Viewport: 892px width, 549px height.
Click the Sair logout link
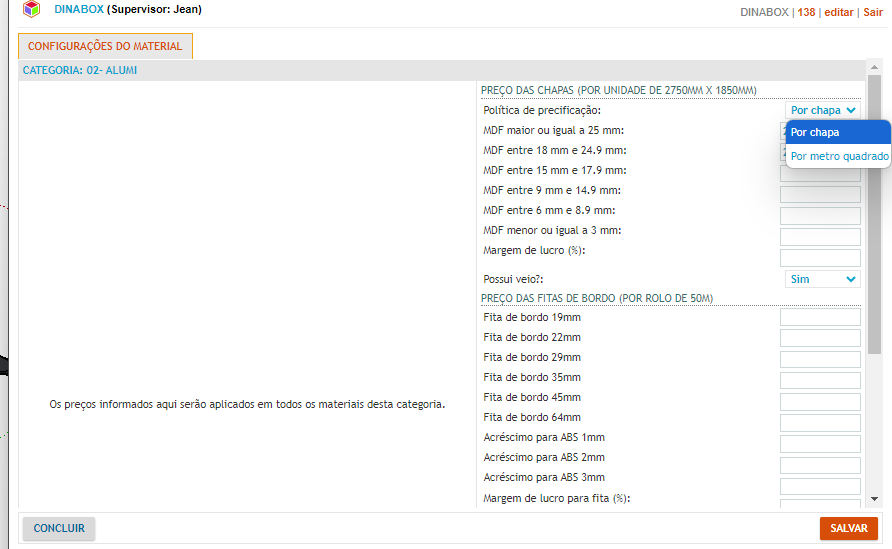(x=873, y=13)
